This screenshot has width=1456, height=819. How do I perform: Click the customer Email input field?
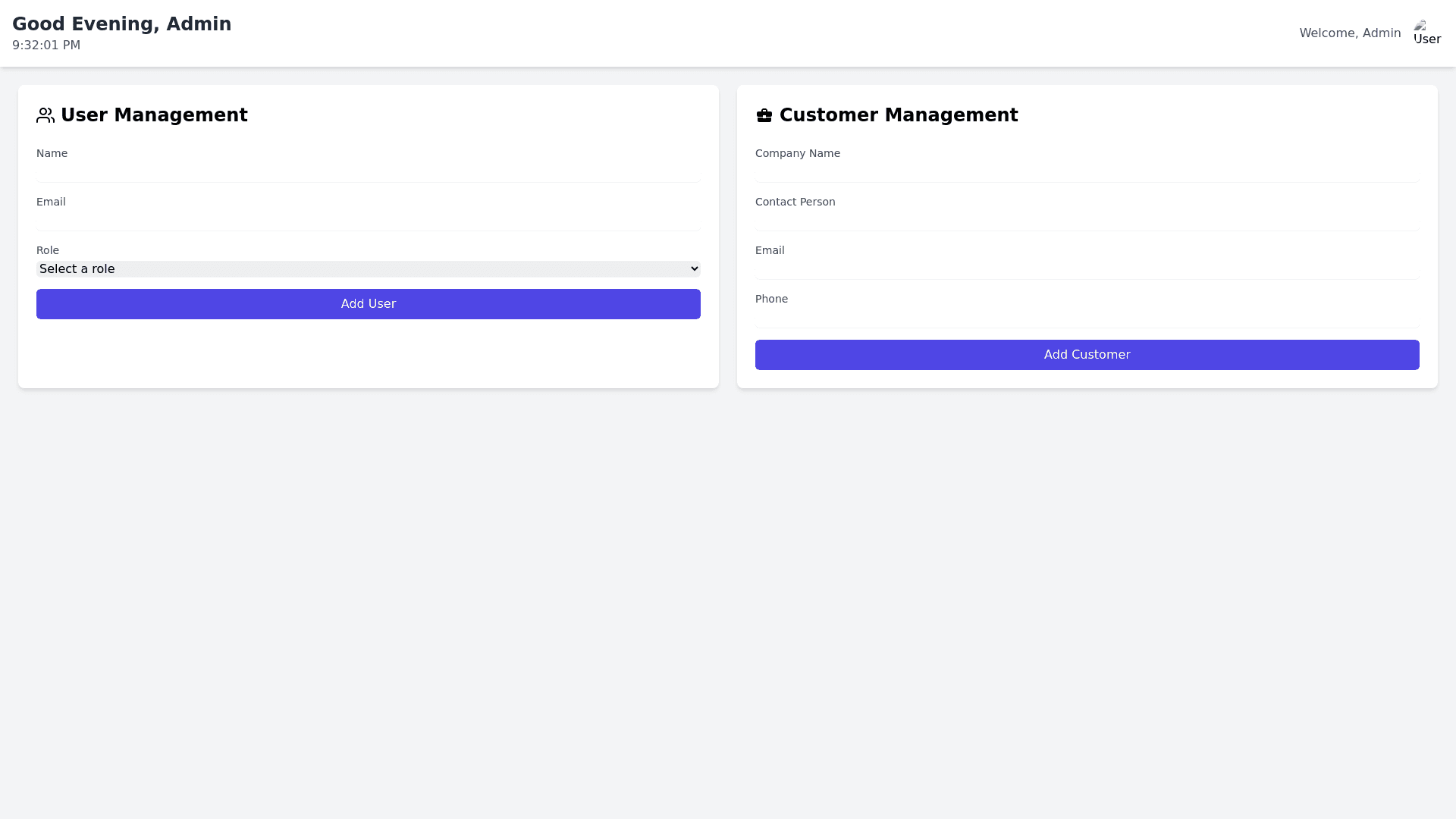(1087, 269)
